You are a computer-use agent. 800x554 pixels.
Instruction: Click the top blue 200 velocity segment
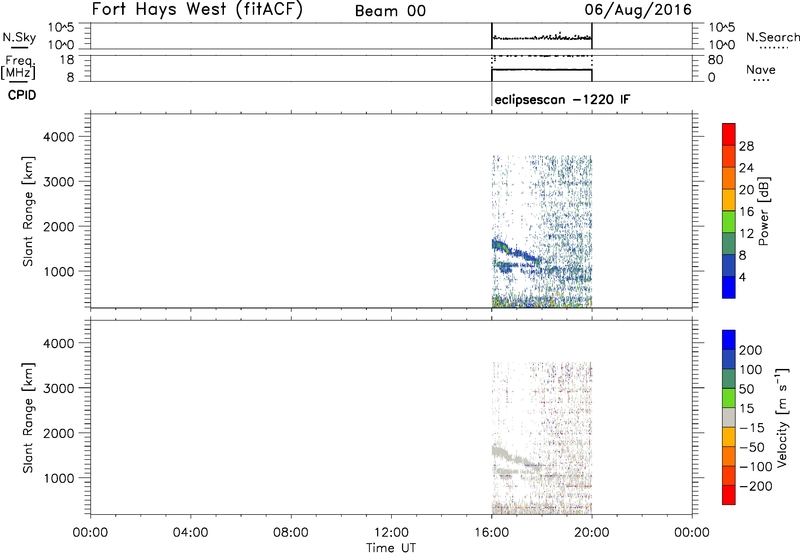[729, 340]
